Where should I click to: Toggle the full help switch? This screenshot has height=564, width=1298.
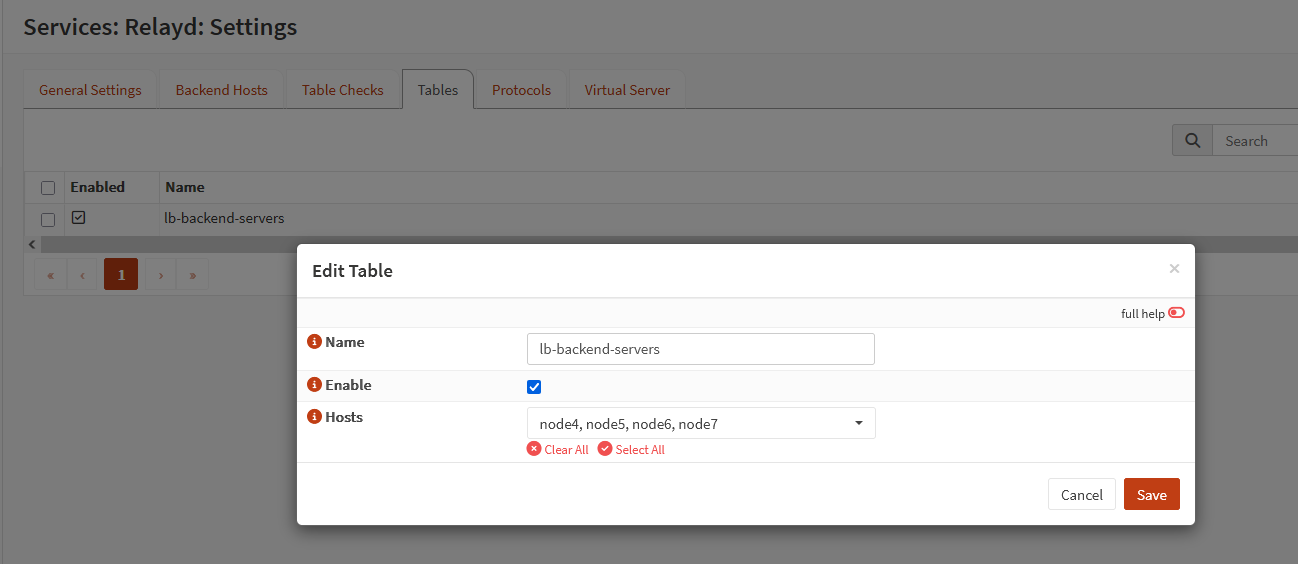[1176, 313]
